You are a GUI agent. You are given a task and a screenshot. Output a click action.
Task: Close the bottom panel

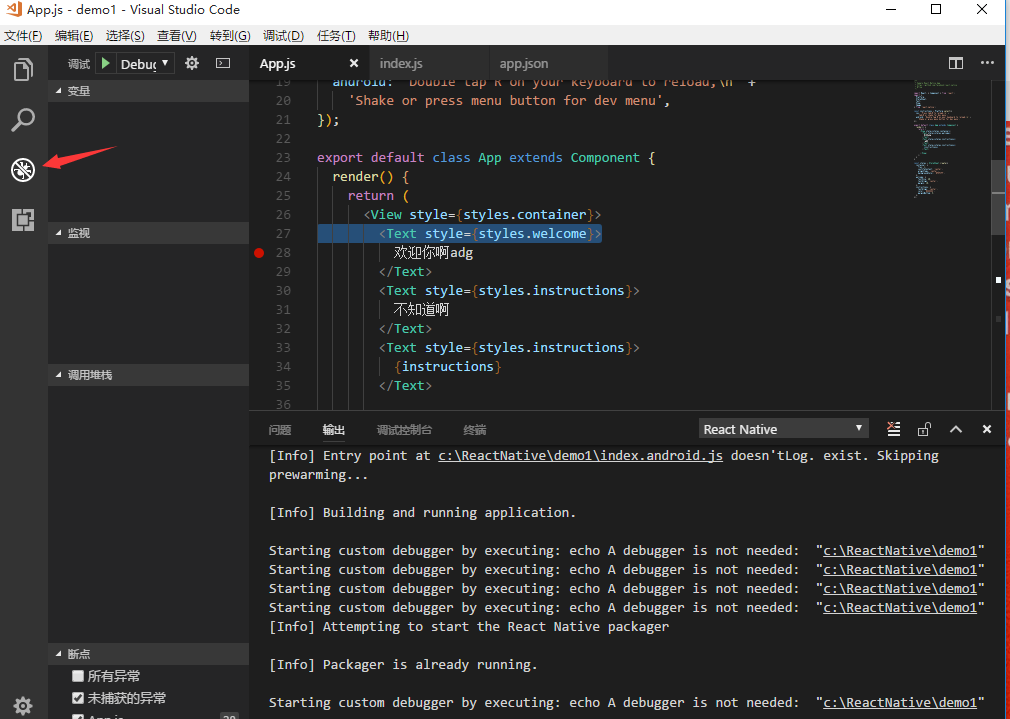tap(987, 429)
